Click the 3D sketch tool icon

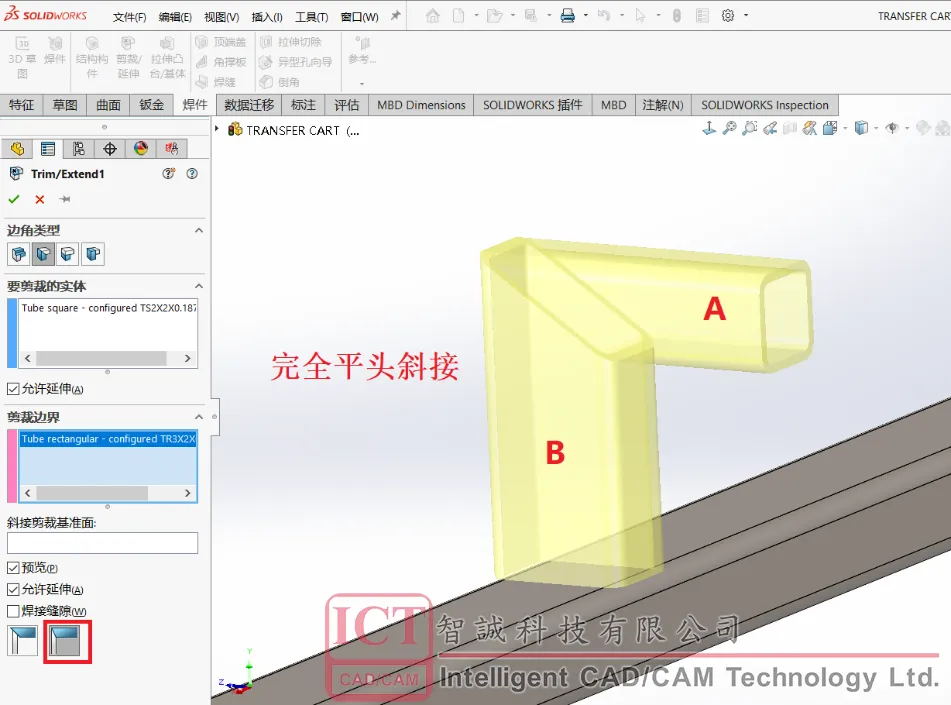[22, 44]
